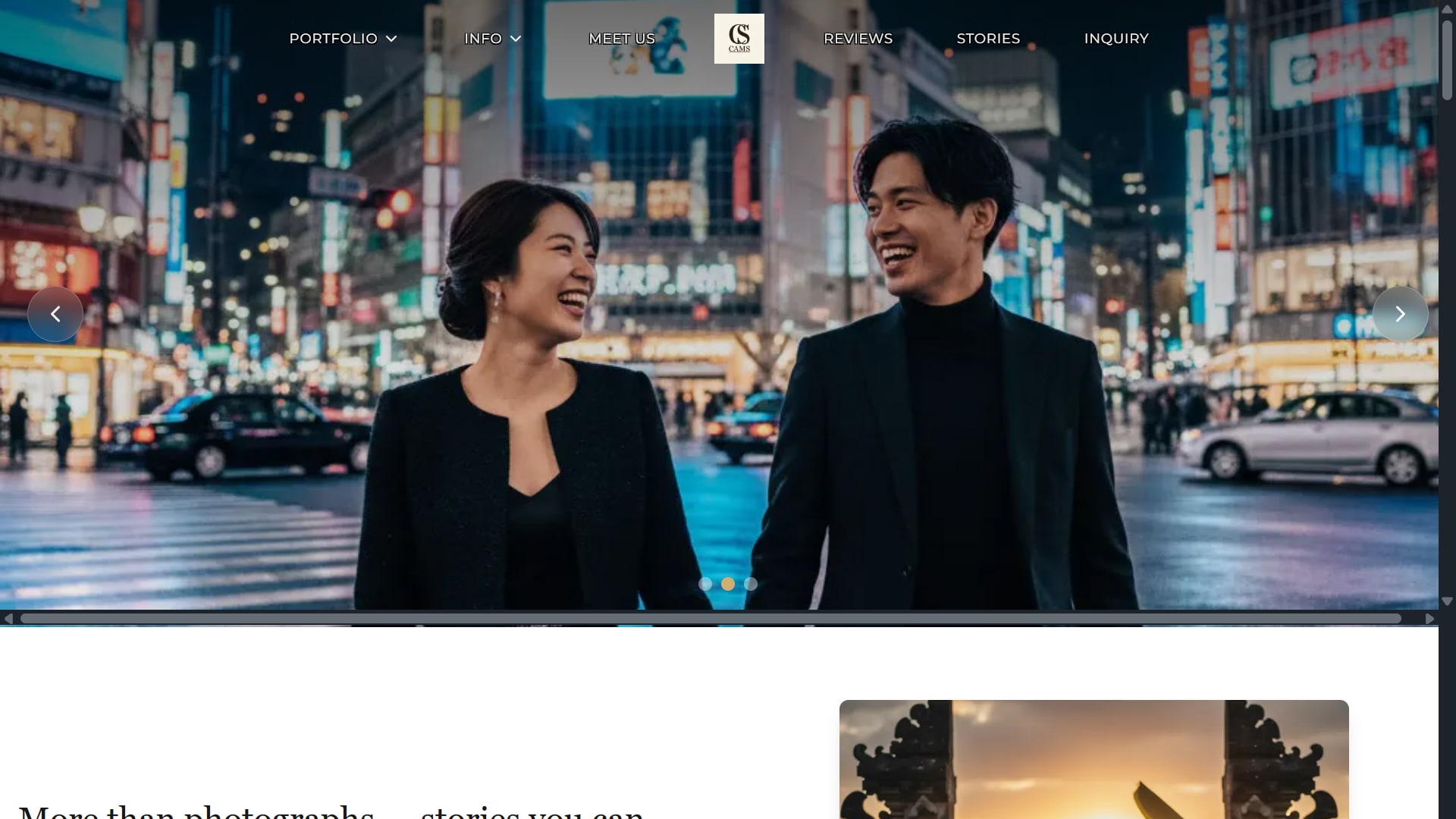1456x819 pixels.
Task: Select the gold active carousel dot
Action: point(728,584)
